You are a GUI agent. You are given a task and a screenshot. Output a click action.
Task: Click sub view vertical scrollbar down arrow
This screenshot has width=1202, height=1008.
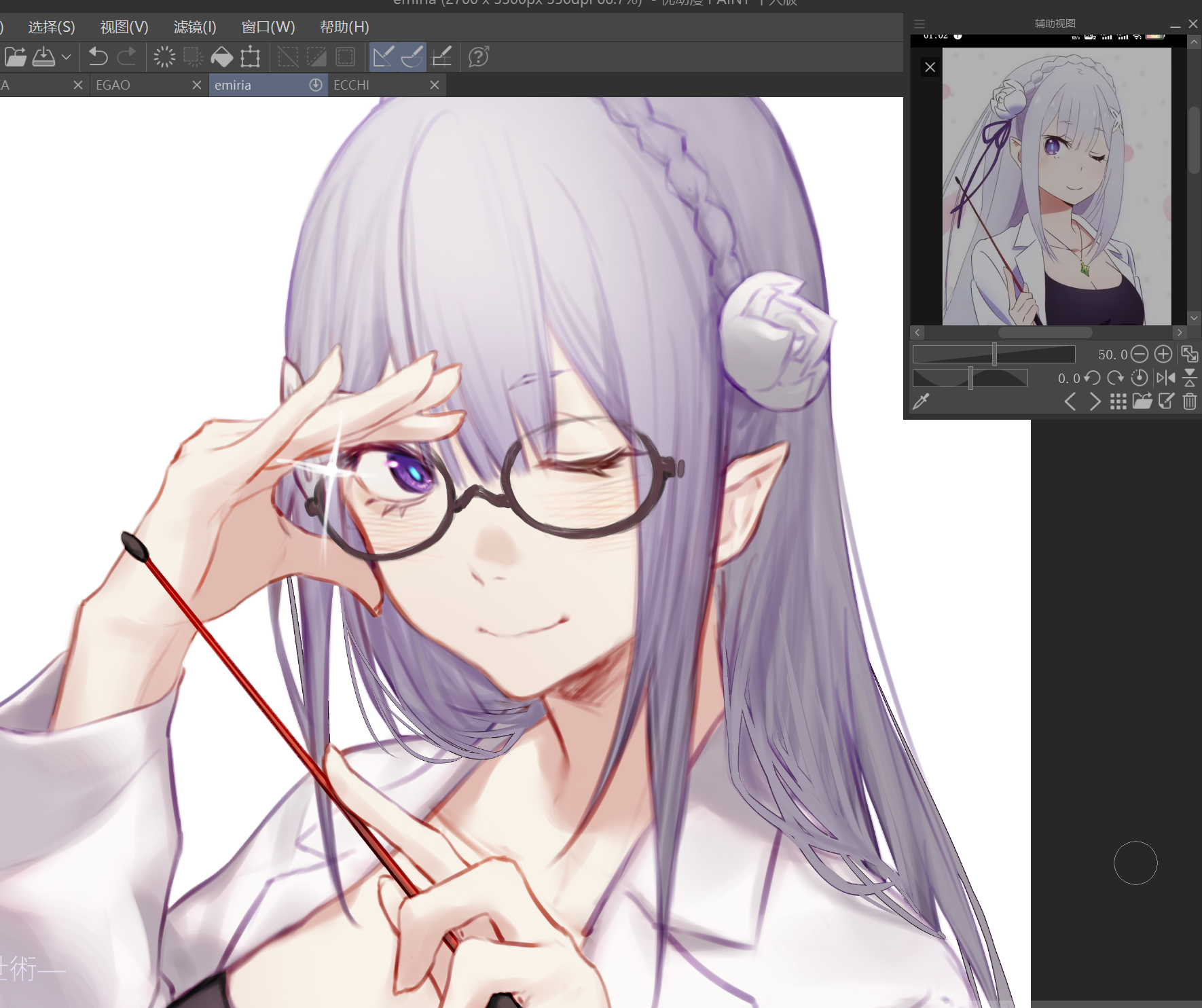tap(1194, 318)
